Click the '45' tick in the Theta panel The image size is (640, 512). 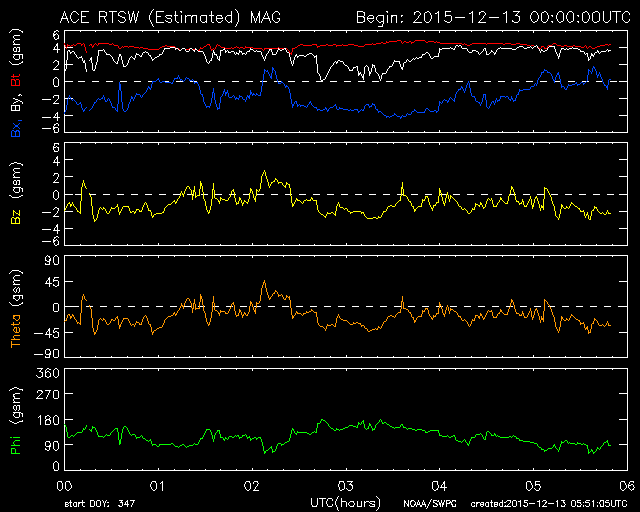[52, 282]
